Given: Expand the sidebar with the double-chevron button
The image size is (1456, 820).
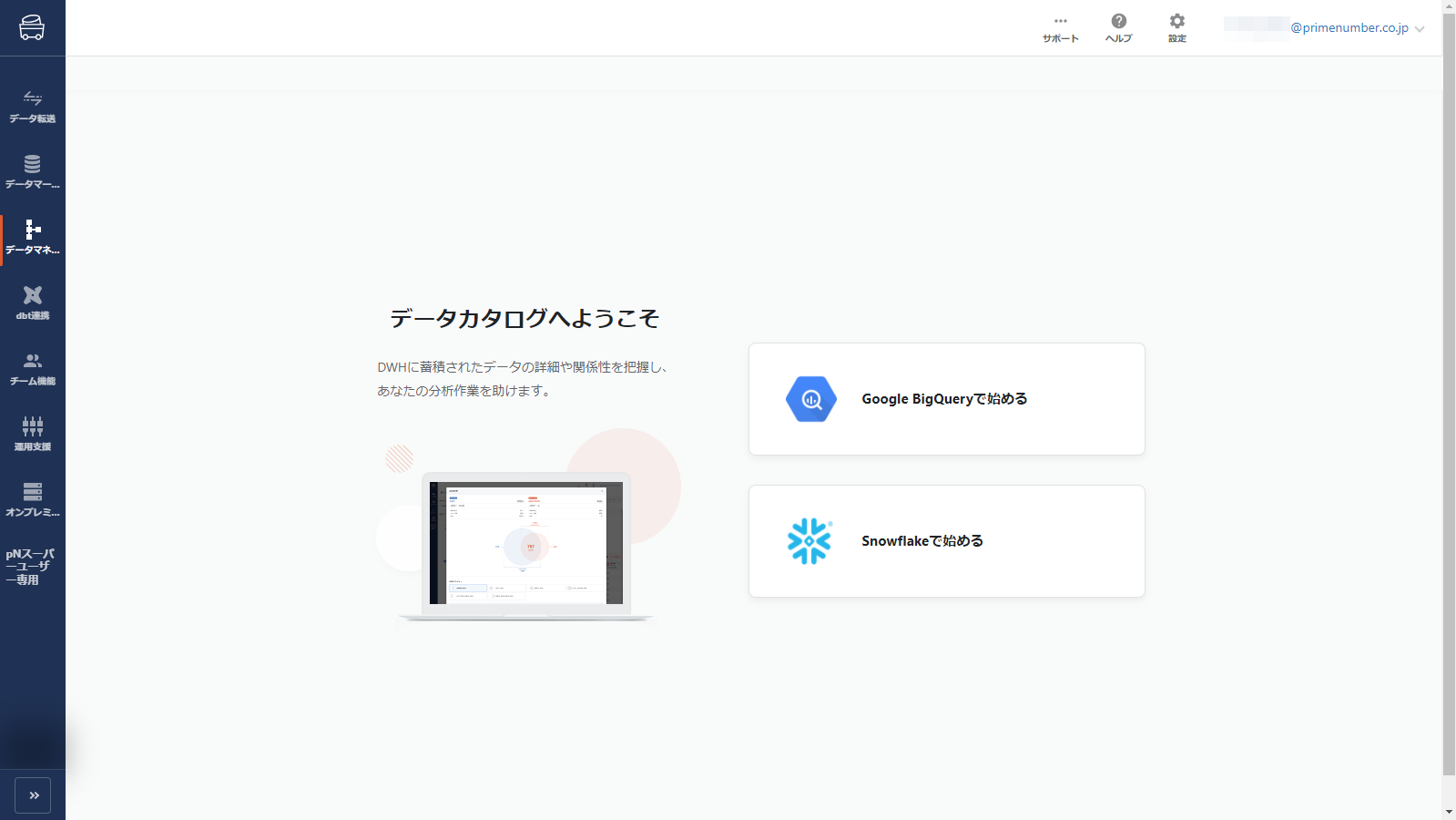Looking at the screenshot, I should click(x=33, y=795).
